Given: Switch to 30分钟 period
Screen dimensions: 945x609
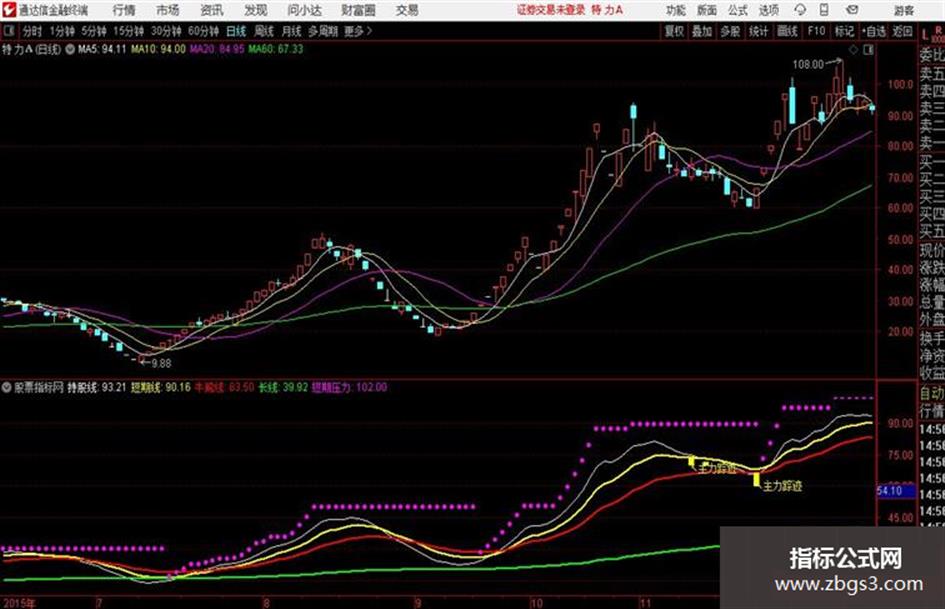Looking at the screenshot, I should tap(166, 31).
